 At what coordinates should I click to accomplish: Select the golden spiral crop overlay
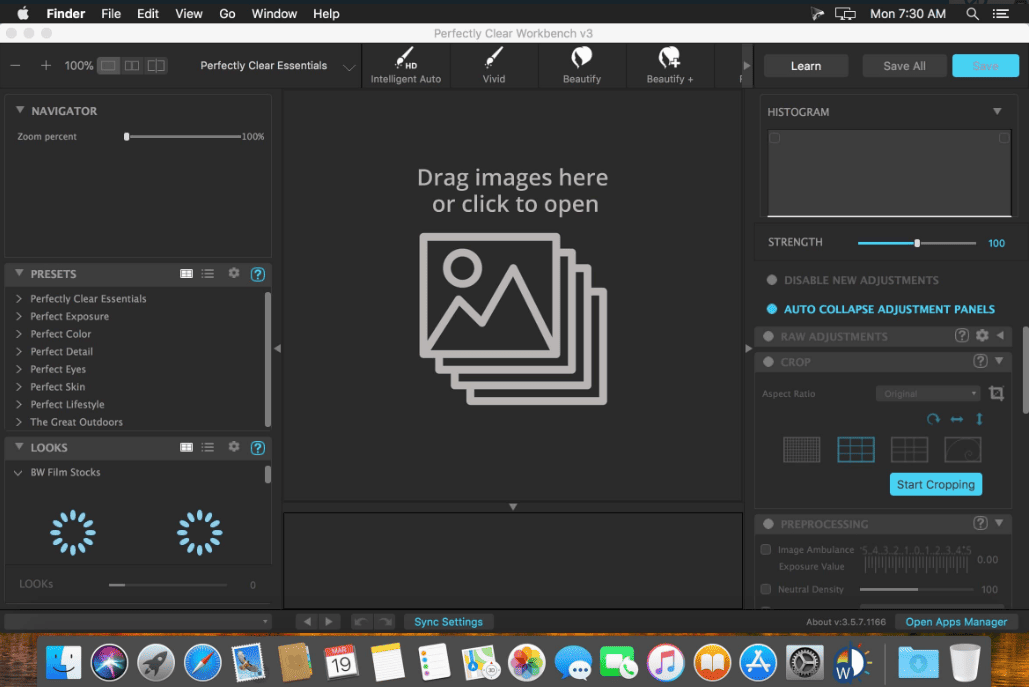click(963, 449)
